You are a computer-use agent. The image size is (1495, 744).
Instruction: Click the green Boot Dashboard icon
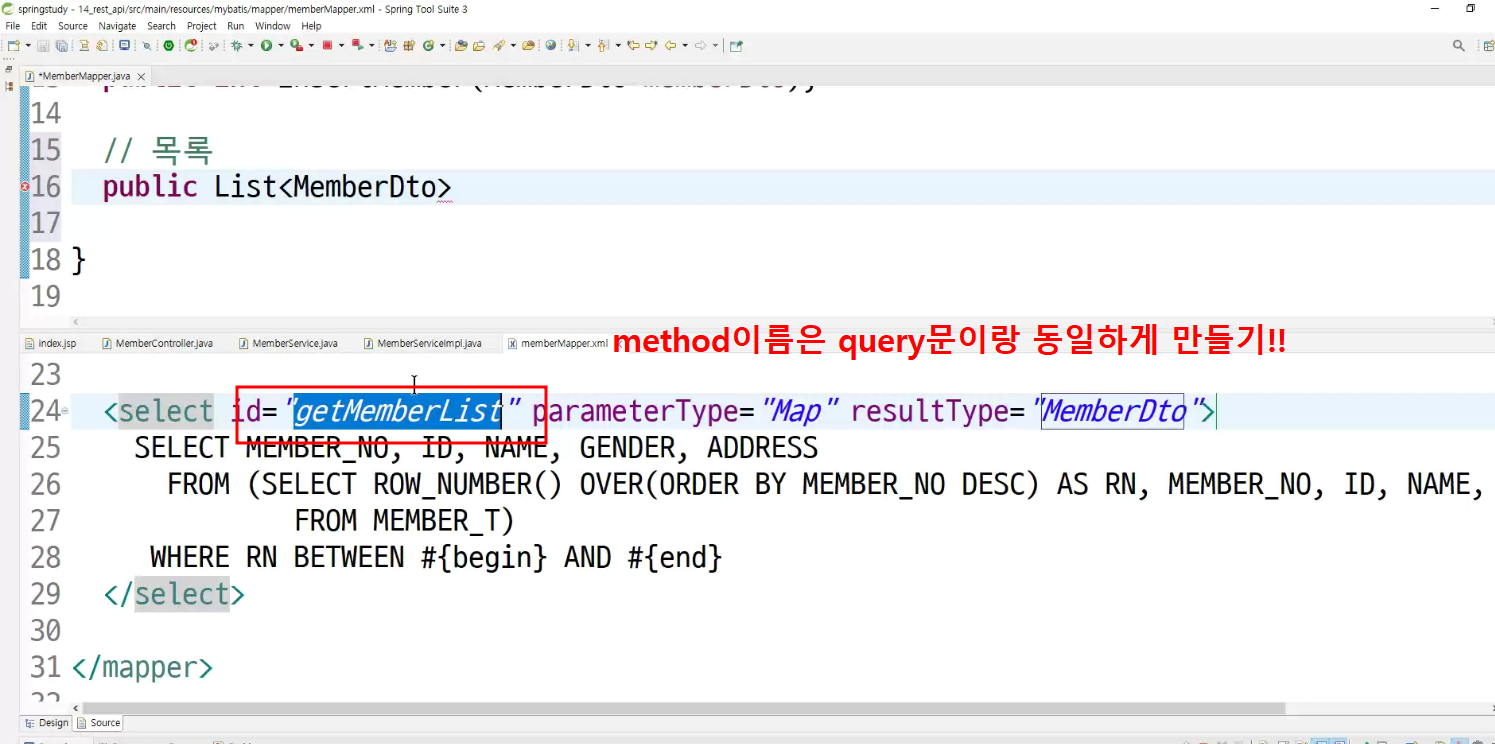pyautogui.click(x=168, y=45)
